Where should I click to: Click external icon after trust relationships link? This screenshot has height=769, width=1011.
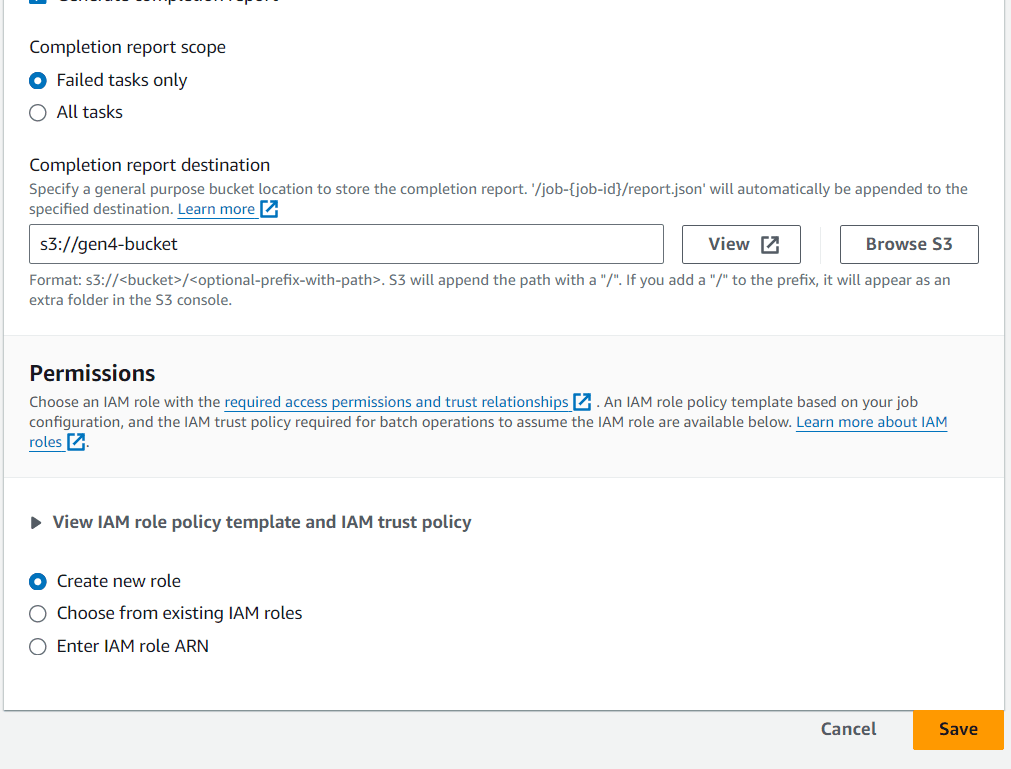tap(582, 402)
